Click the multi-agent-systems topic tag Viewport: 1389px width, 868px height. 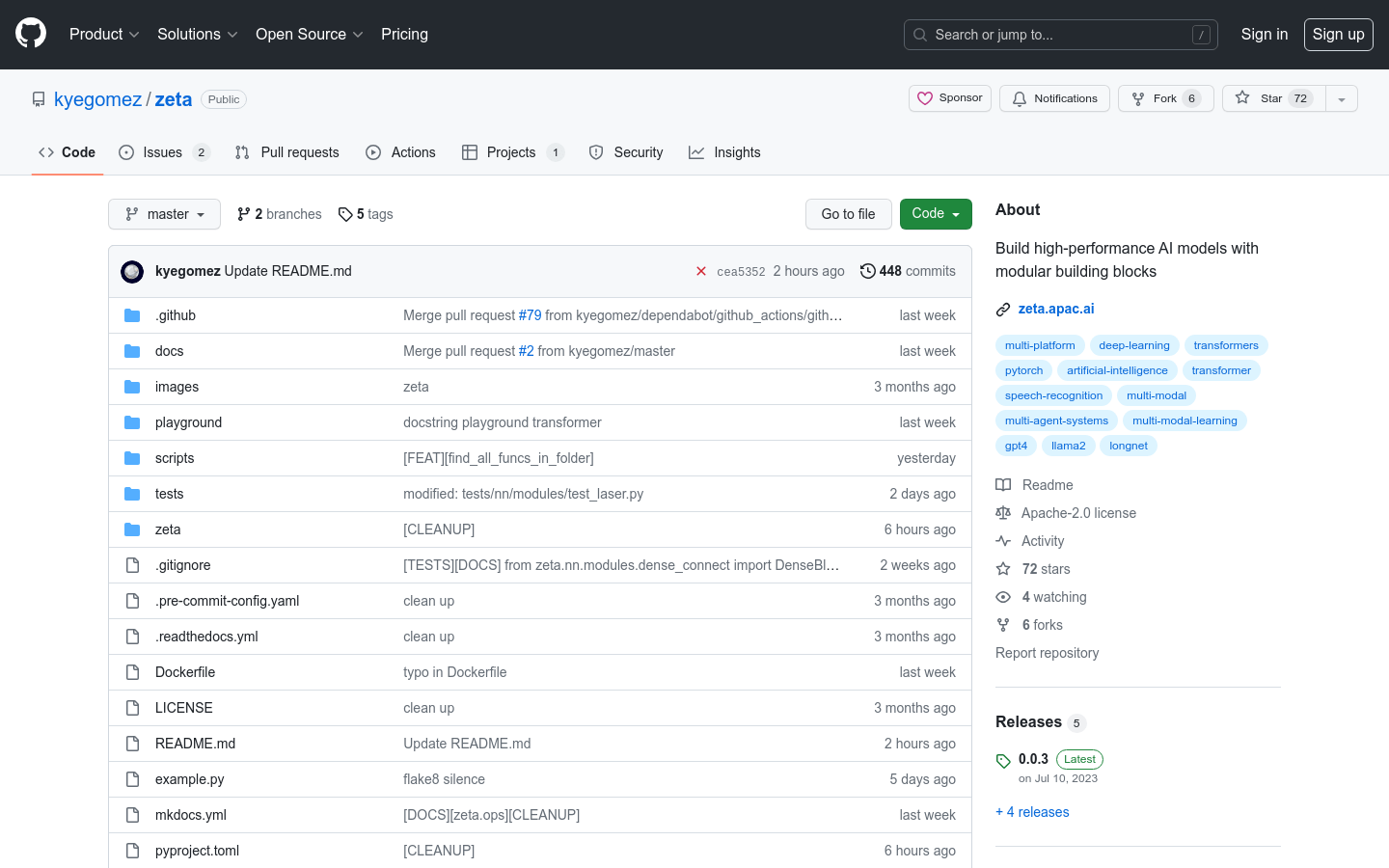[x=1057, y=420]
